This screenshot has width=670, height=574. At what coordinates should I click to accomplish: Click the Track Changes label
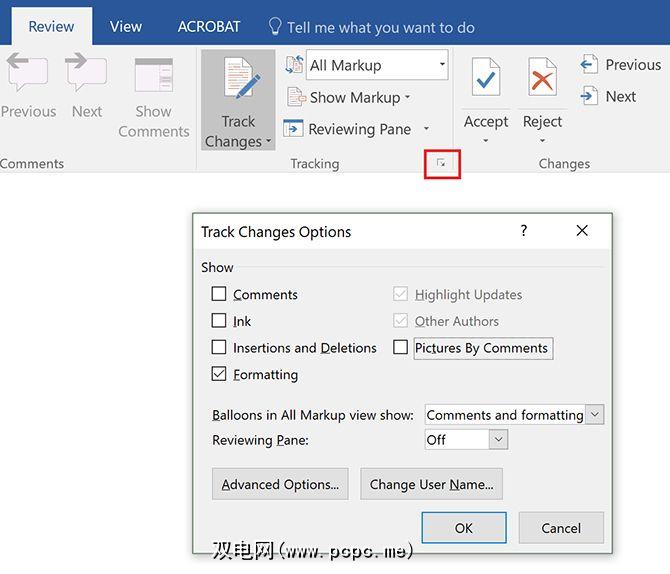[238, 131]
